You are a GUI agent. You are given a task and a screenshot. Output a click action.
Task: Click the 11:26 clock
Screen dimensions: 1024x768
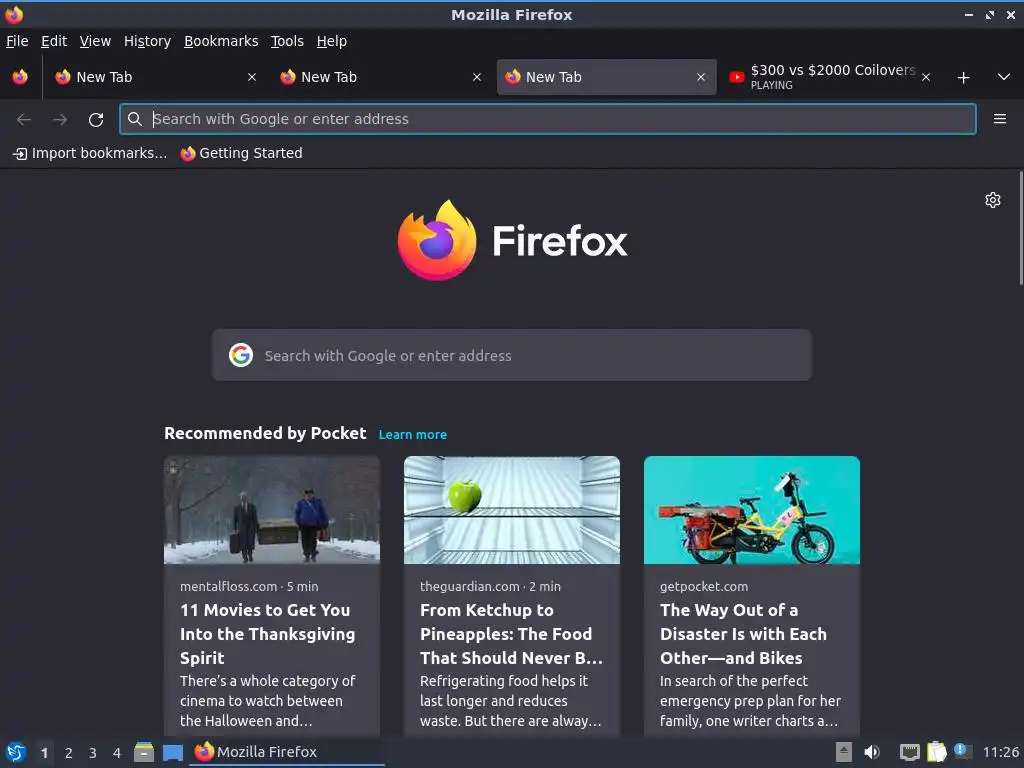click(1000, 752)
